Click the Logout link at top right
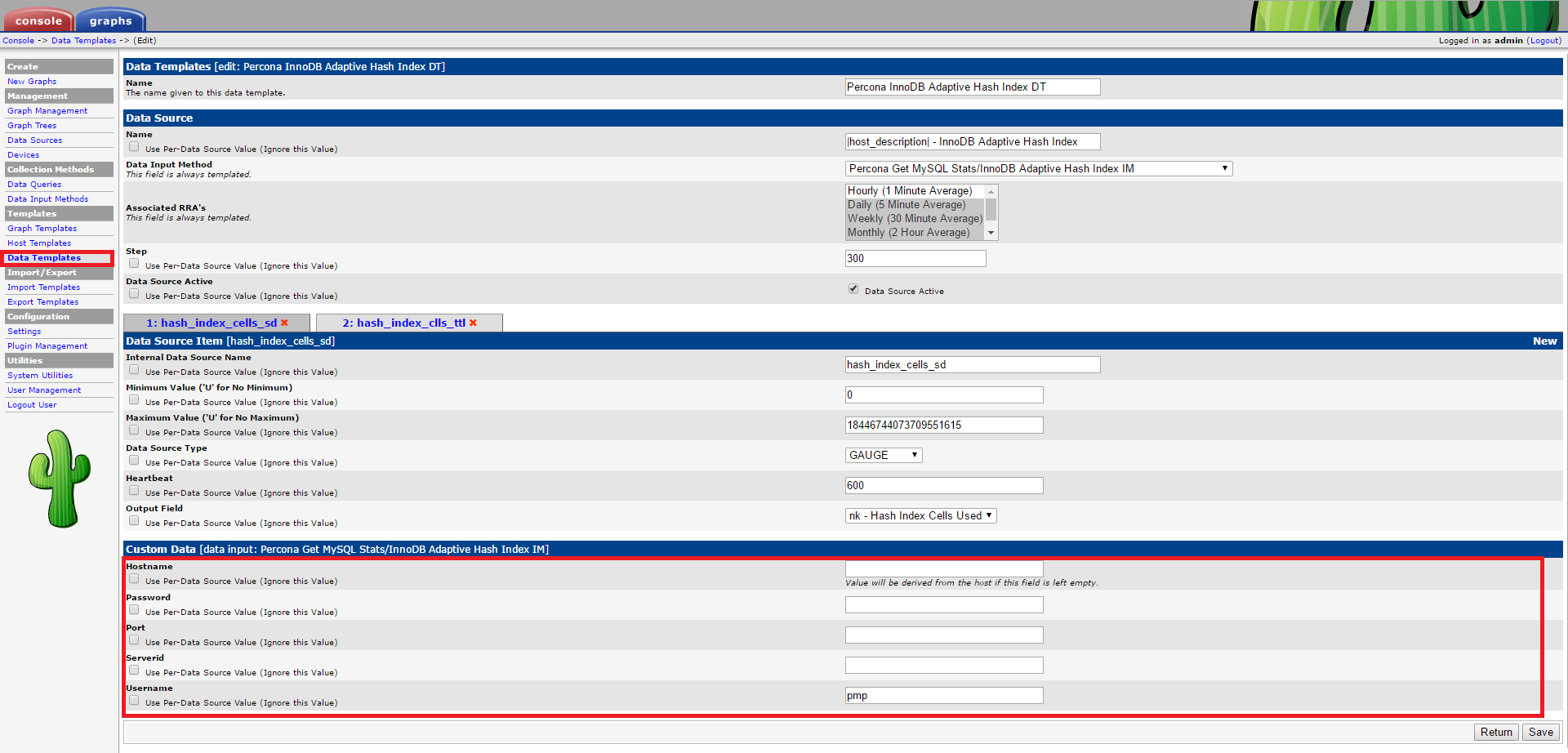1568x753 pixels. pyautogui.click(x=1543, y=41)
